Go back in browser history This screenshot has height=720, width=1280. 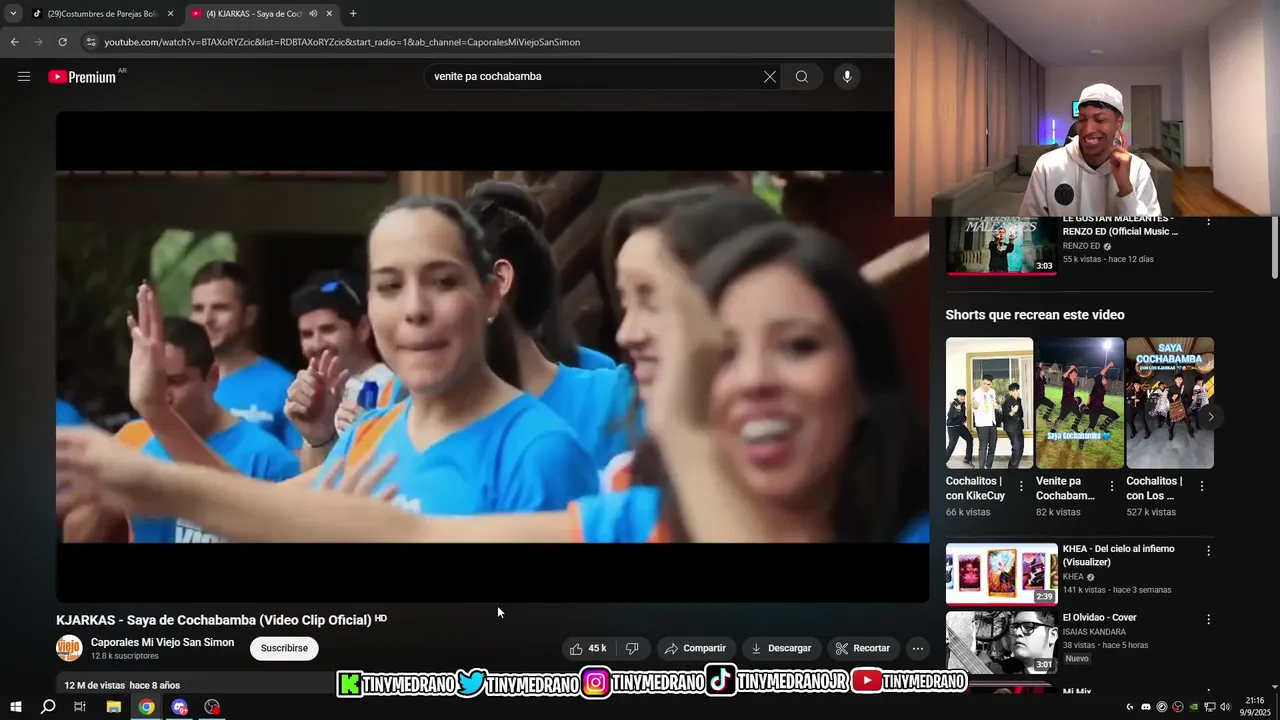[14, 42]
